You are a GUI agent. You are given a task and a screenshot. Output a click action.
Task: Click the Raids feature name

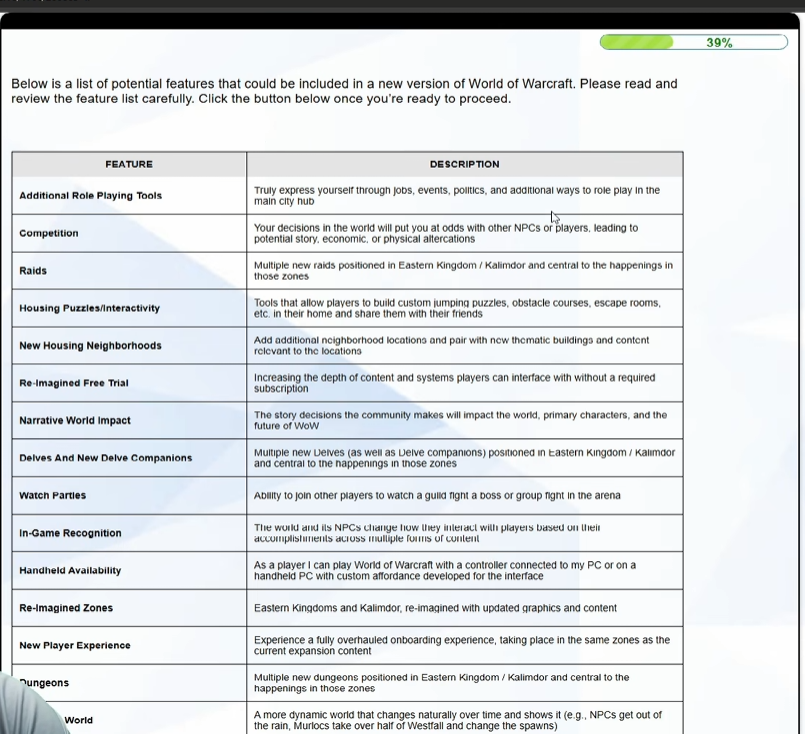33,271
